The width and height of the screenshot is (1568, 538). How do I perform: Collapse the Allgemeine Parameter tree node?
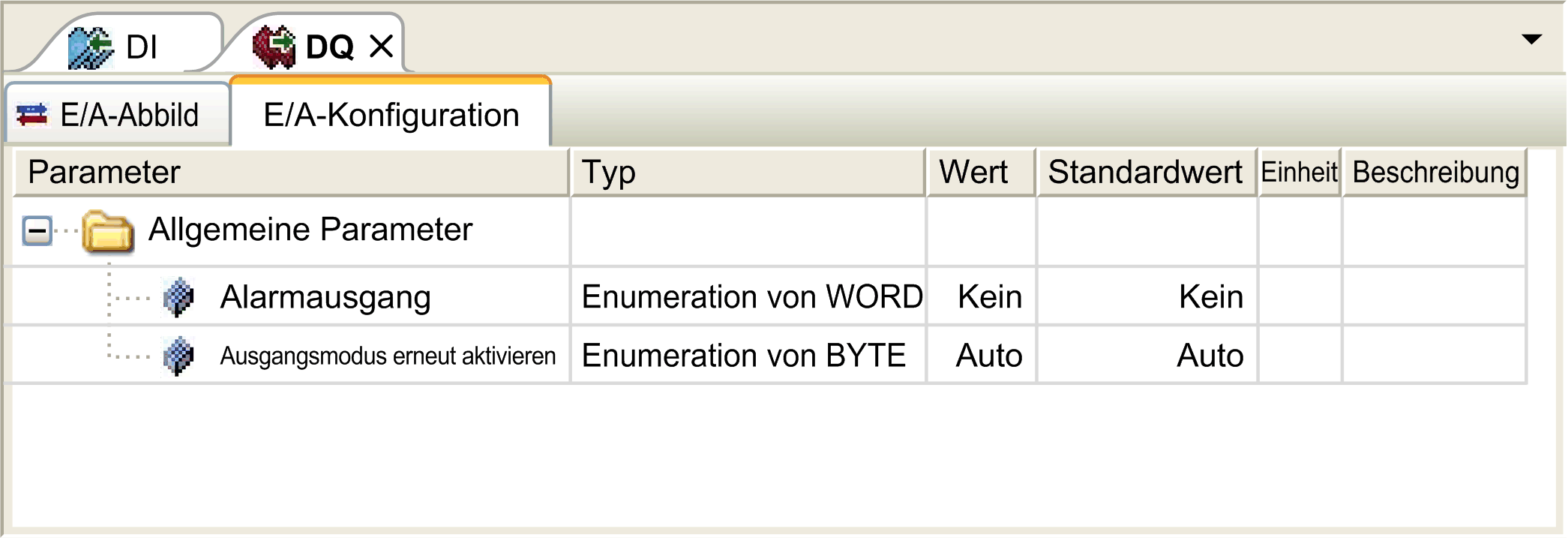coord(37,230)
